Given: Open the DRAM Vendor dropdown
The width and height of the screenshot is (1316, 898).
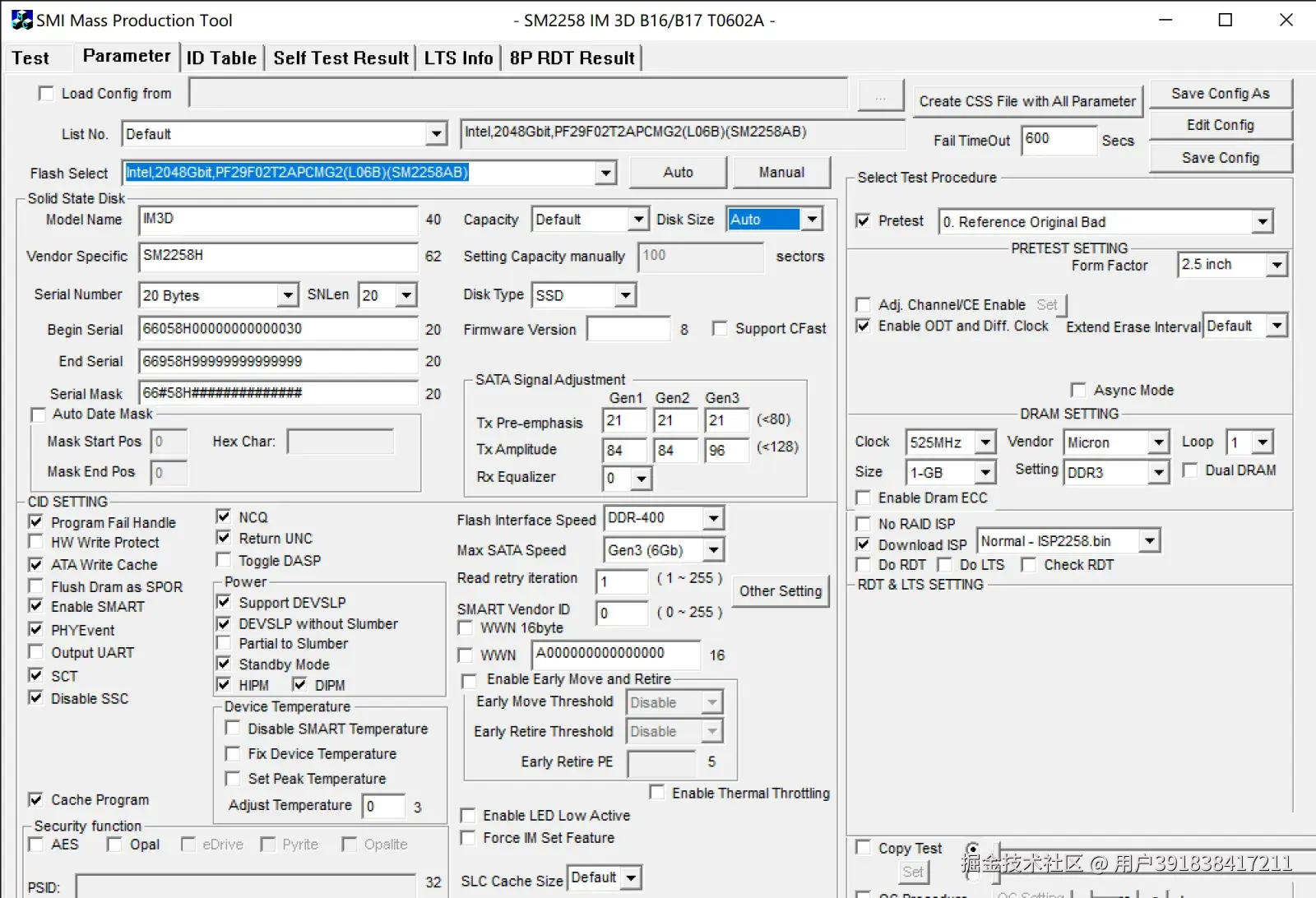Looking at the screenshot, I should pyautogui.click(x=1158, y=442).
